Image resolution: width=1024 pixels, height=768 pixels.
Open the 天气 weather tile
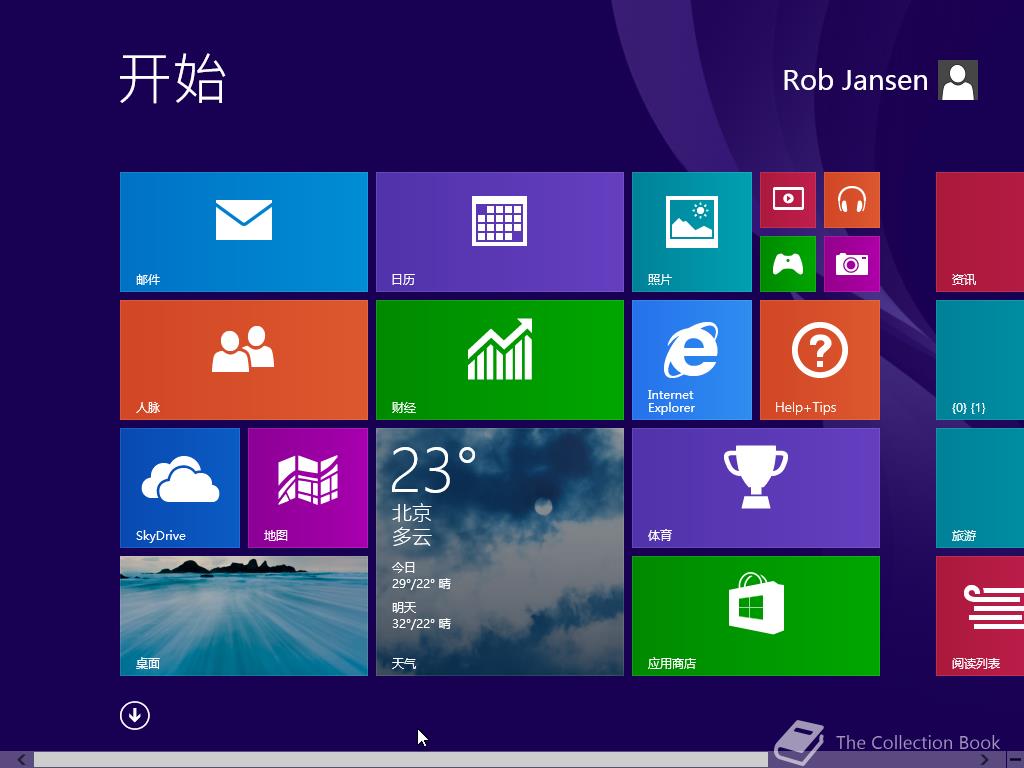click(x=500, y=552)
